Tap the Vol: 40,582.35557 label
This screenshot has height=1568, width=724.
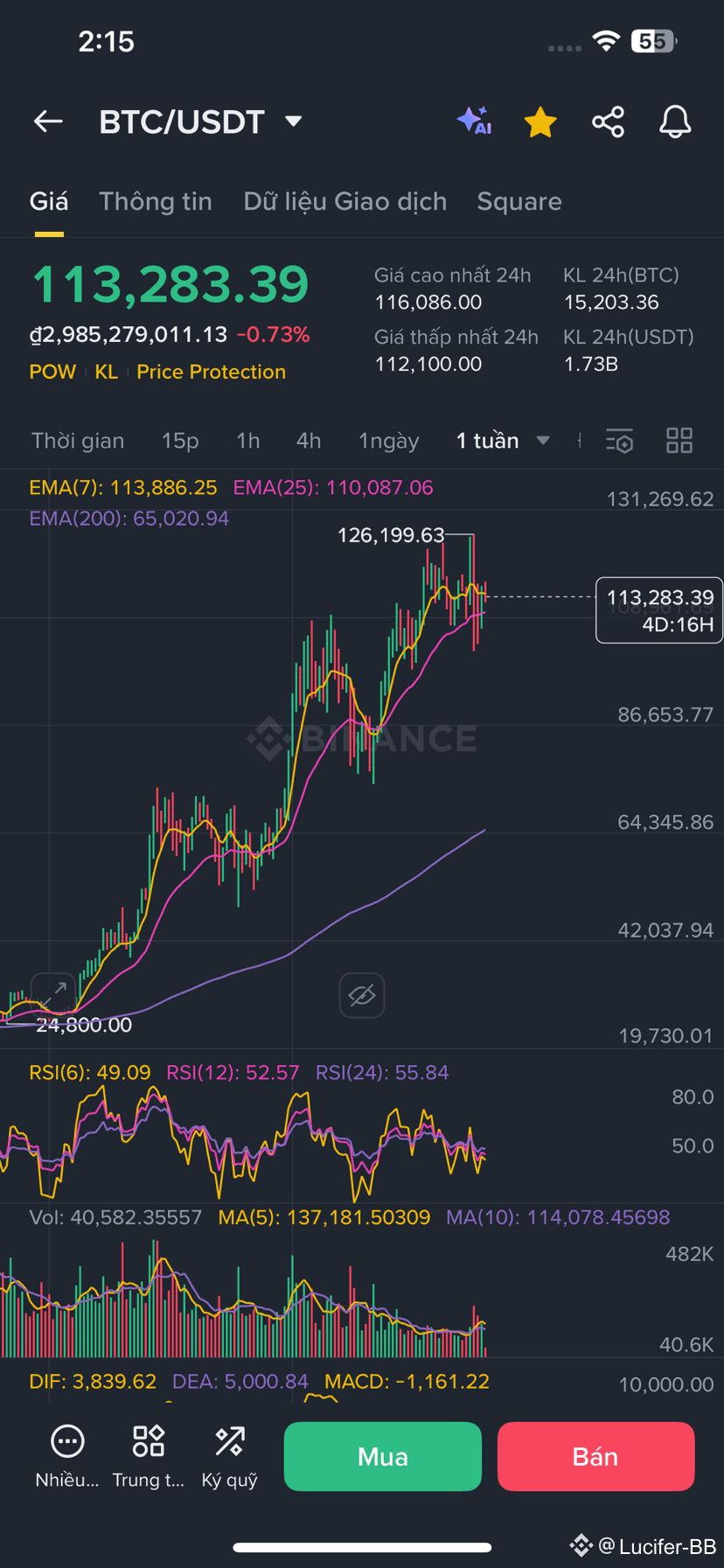click(x=115, y=1217)
